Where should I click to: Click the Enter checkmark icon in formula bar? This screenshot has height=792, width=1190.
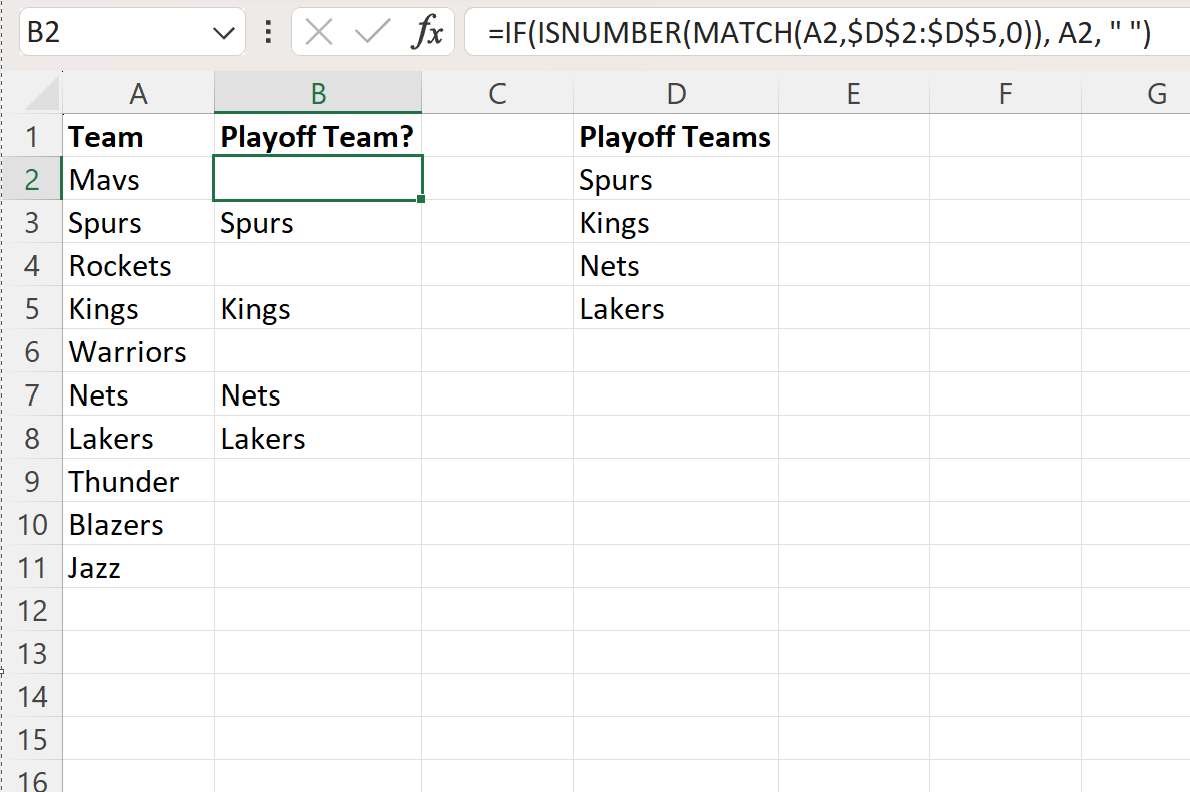[x=372, y=33]
